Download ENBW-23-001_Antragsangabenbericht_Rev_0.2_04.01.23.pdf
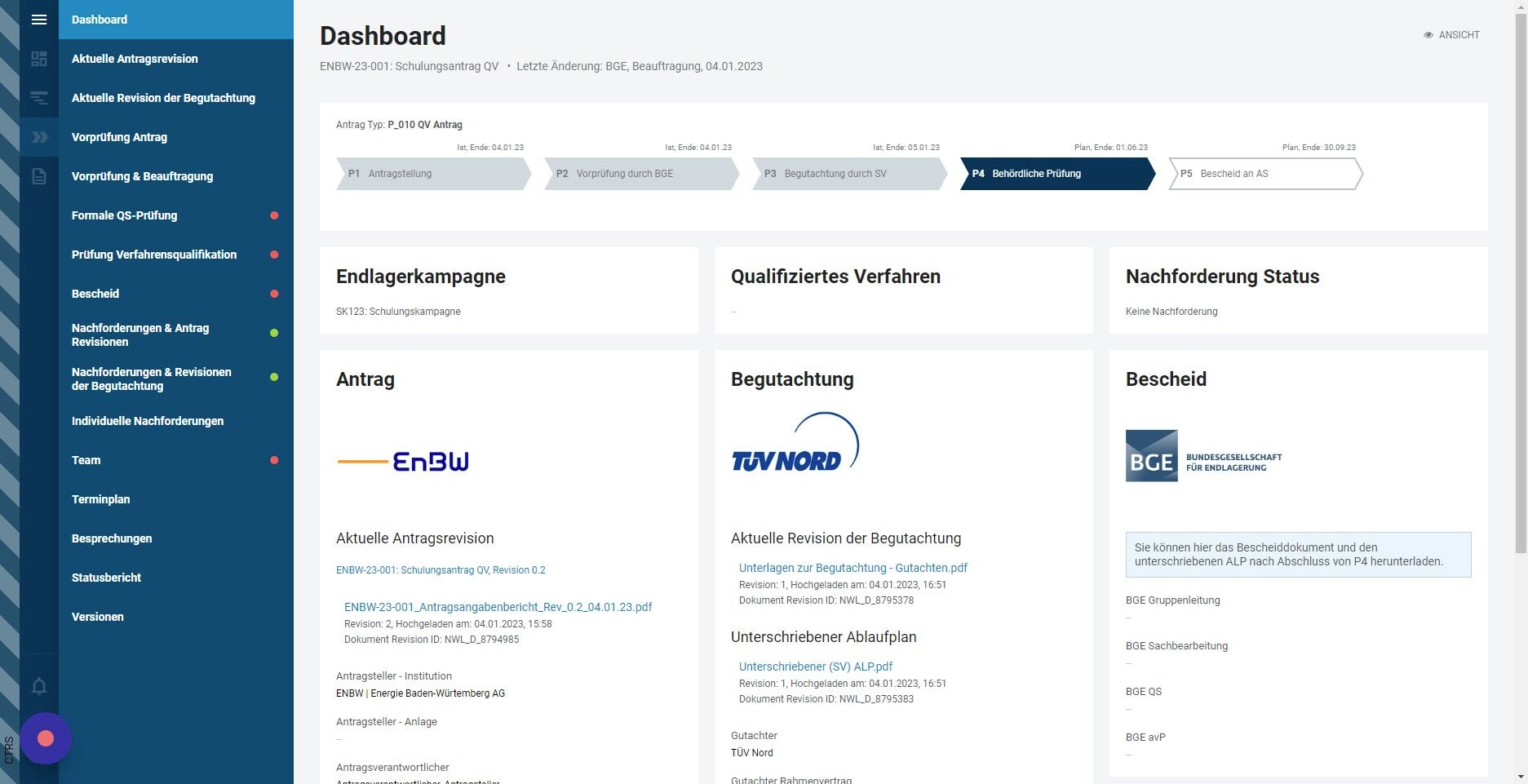The width and height of the screenshot is (1528, 784). click(x=498, y=607)
